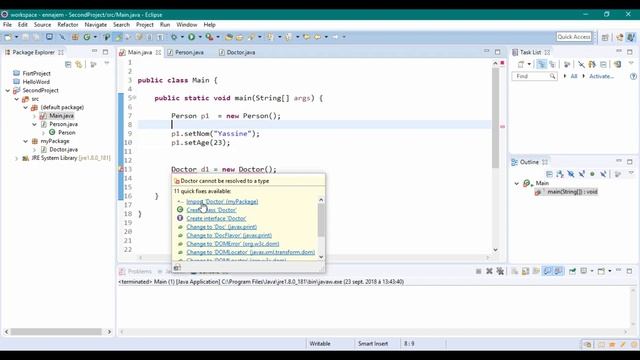Open the Open Console dropdown arrow

(x=610, y=271)
